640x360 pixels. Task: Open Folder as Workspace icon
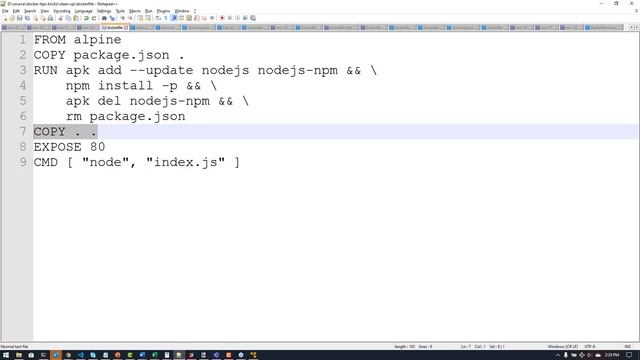[x=204, y=18]
